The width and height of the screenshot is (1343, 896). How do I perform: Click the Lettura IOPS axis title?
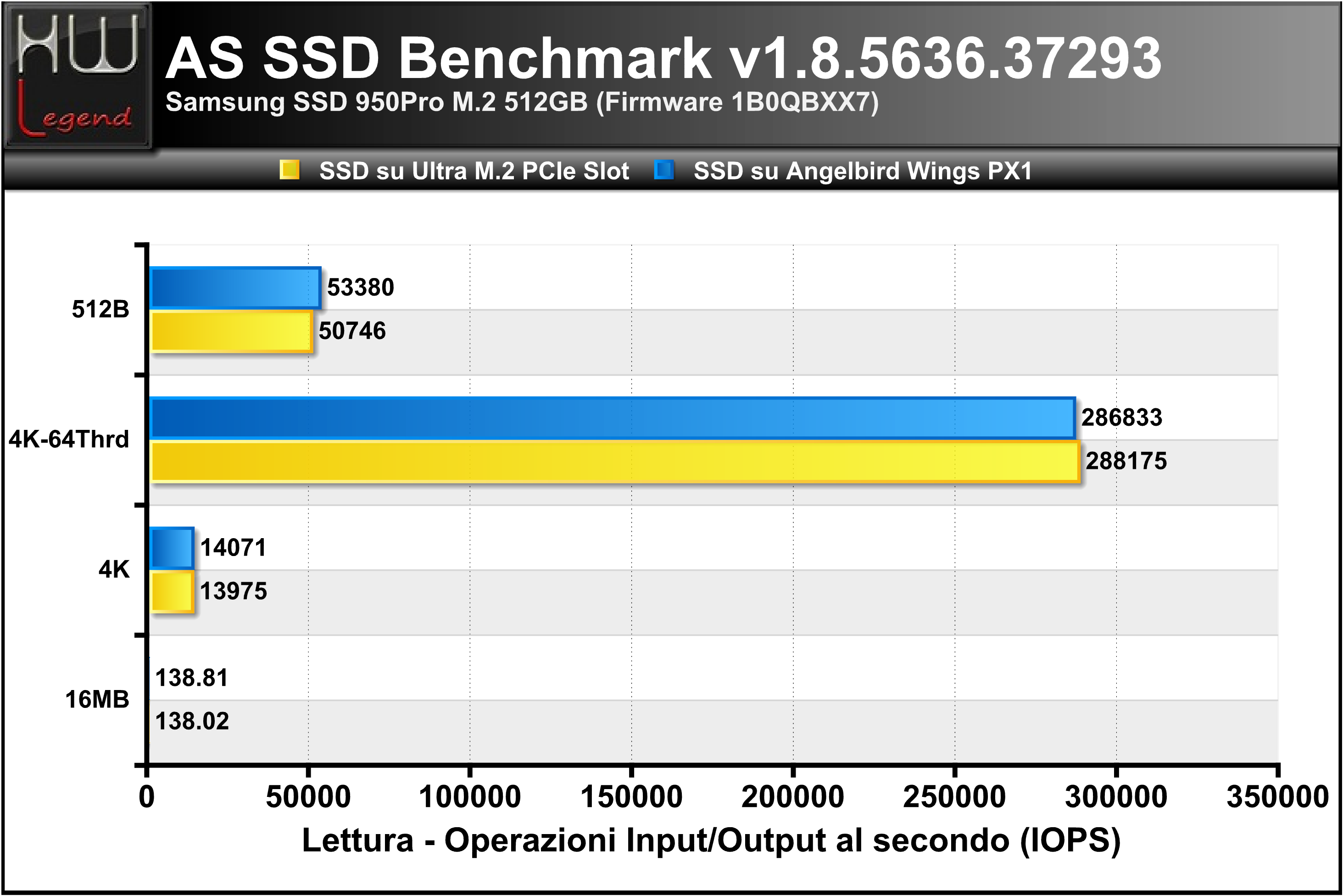pos(711,841)
